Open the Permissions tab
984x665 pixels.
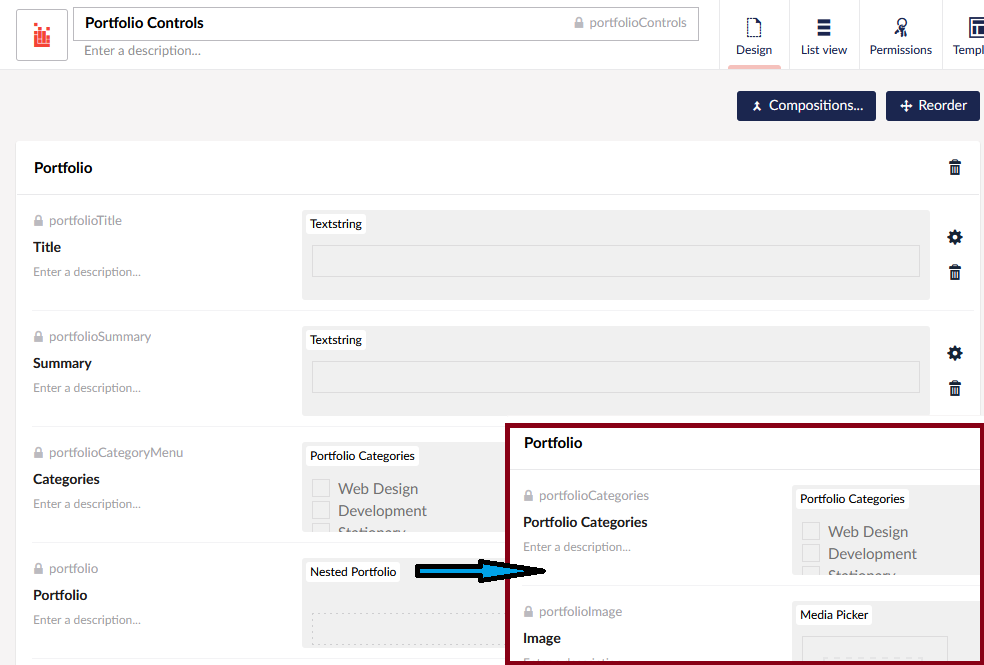(900, 35)
